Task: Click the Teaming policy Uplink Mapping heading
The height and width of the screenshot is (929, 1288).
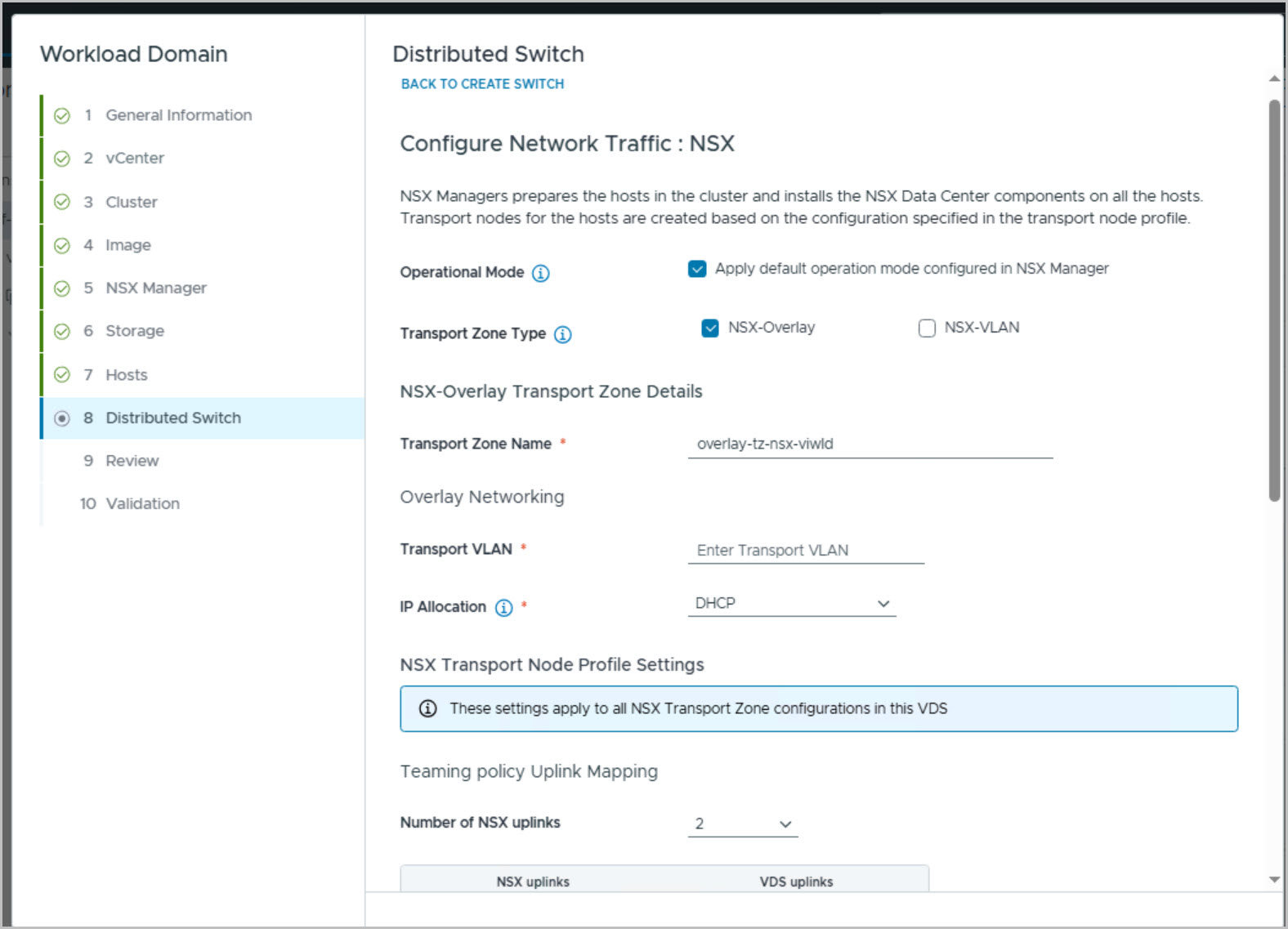Action: tap(529, 771)
